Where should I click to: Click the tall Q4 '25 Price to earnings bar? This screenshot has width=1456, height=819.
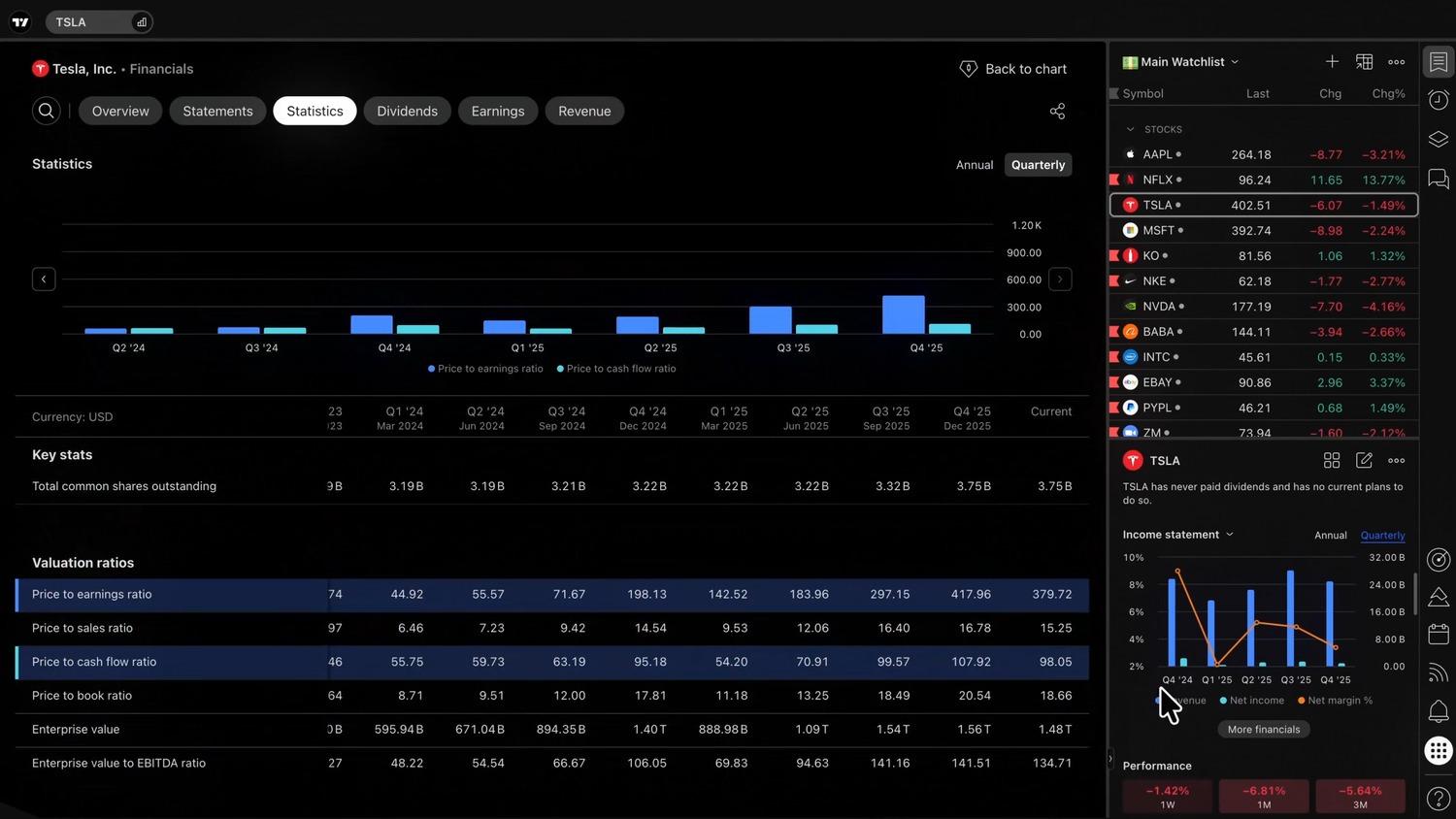[x=903, y=314]
